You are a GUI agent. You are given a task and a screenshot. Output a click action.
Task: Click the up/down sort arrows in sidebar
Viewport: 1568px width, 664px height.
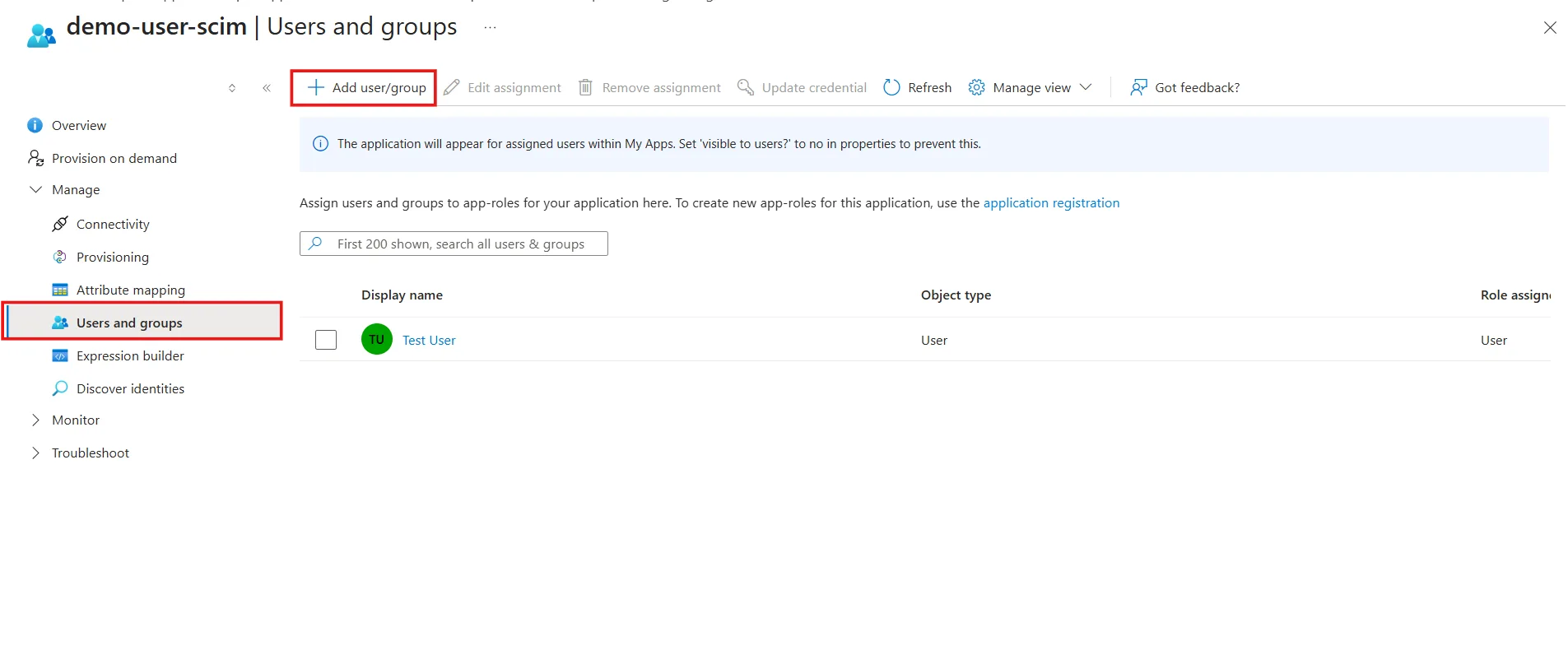click(x=232, y=87)
